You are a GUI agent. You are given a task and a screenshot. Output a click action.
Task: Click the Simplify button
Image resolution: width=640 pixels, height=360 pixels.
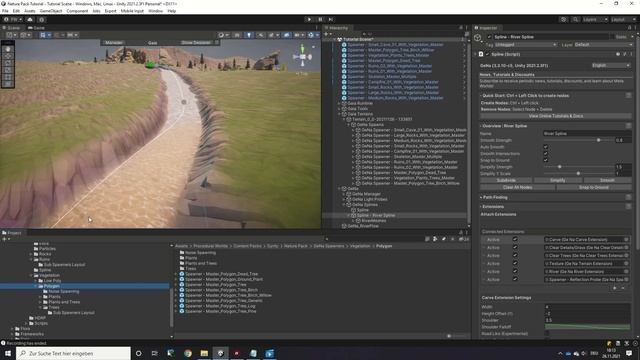tap(558, 180)
